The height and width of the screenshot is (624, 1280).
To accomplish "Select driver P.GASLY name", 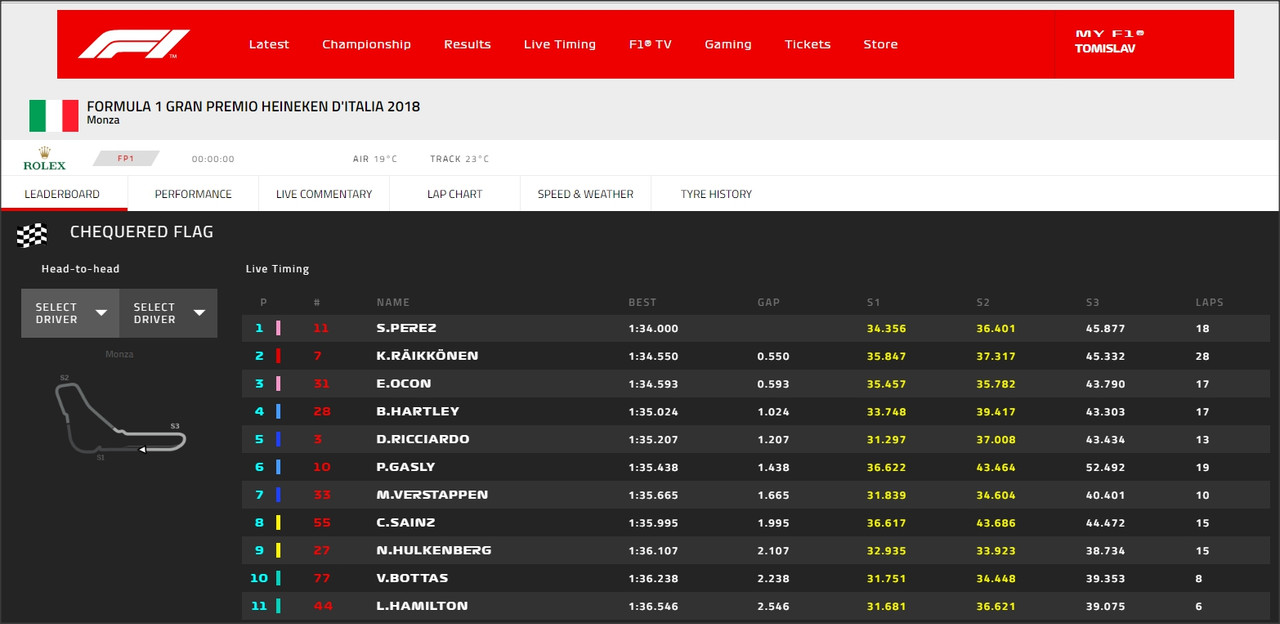I will [406, 467].
